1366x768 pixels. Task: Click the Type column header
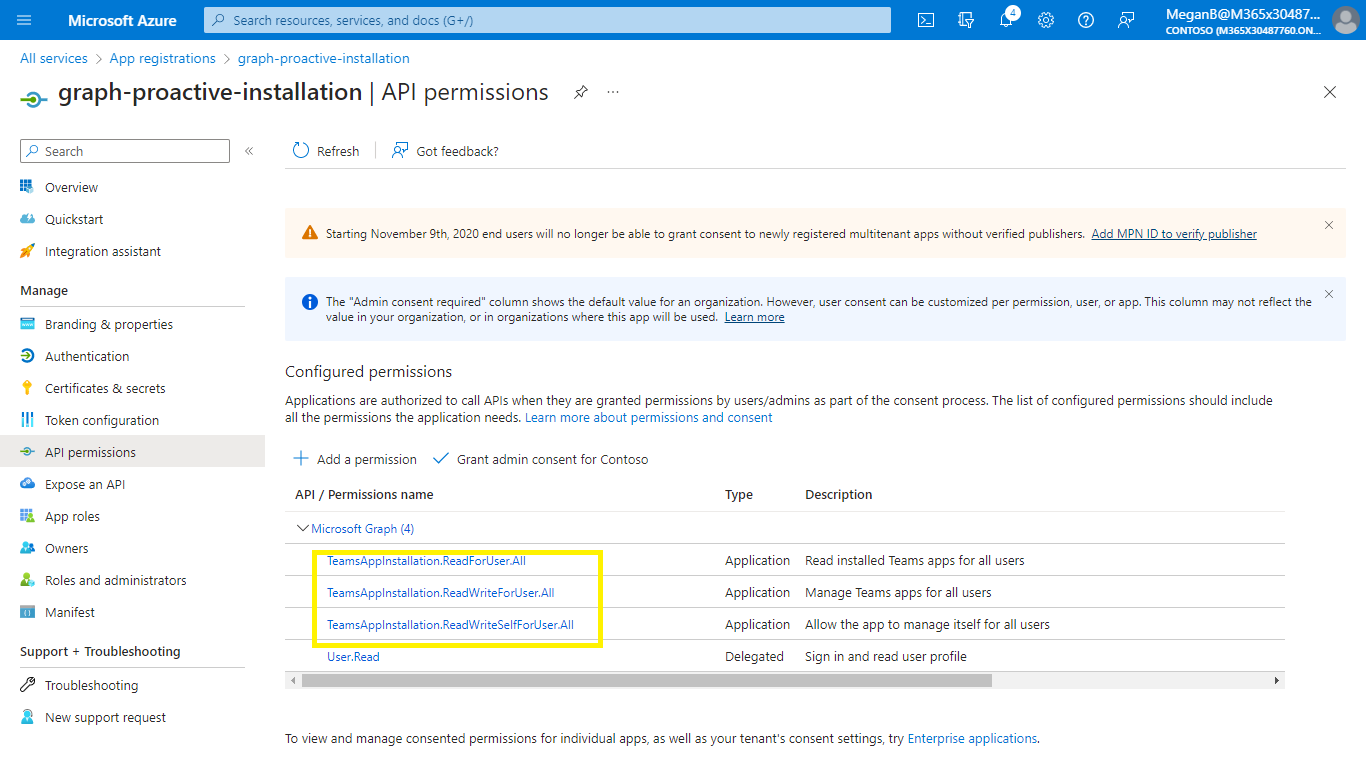(x=739, y=494)
